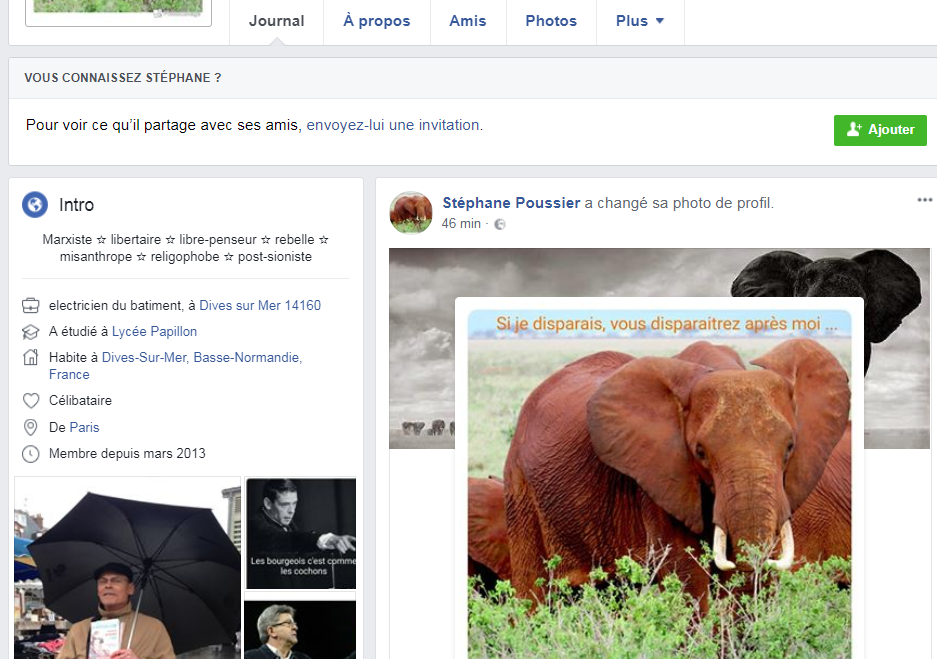Click the 'envoyez-lui une invitation' link
This screenshot has height=659, width=937.
pos(393,126)
